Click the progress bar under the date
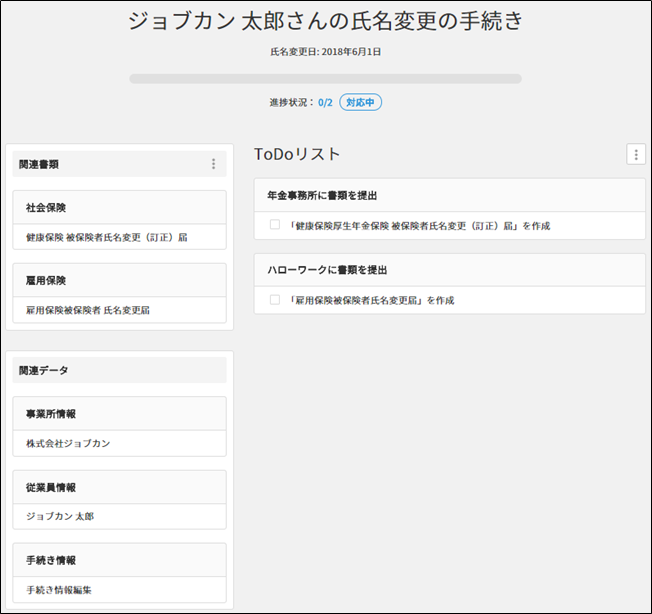Image resolution: width=652 pixels, height=614 pixels. [x=325, y=78]
